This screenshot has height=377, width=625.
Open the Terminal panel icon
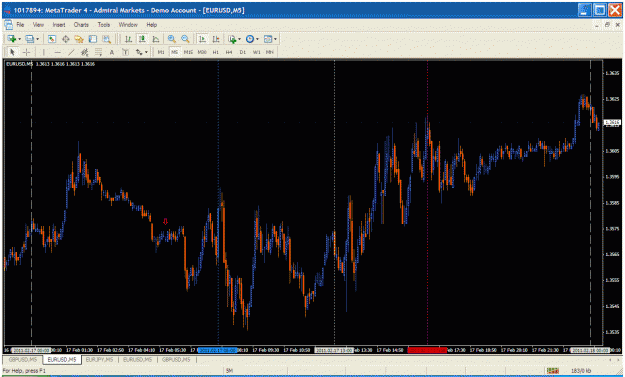pyautogui.click(x=92, y=39)
